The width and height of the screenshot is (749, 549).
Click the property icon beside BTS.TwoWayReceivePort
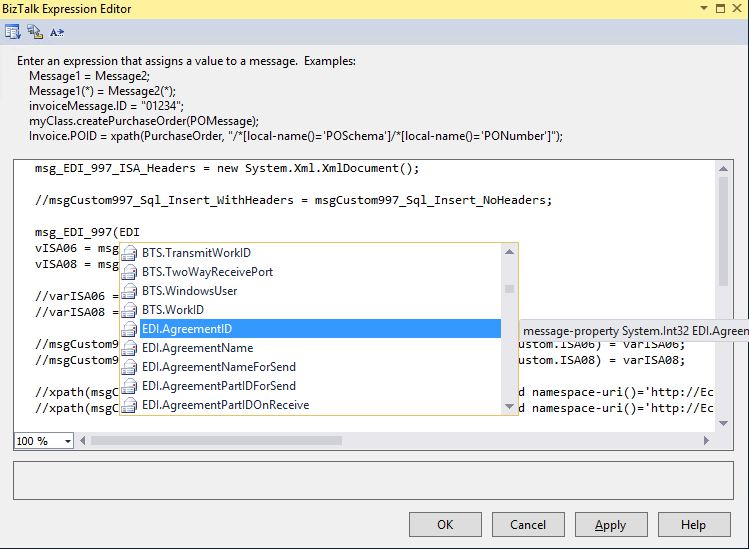click(x=129, y=272)
